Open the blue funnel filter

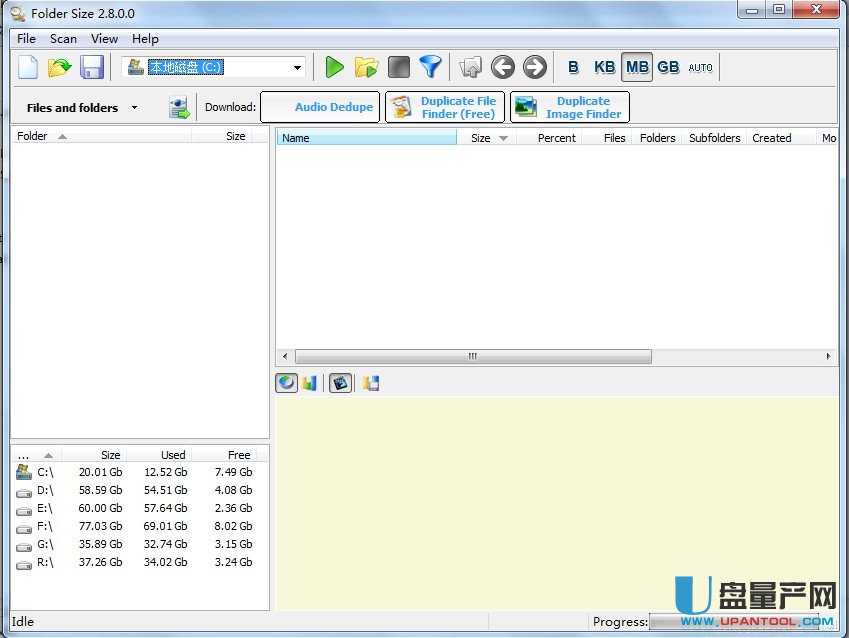tap(430, 67)
